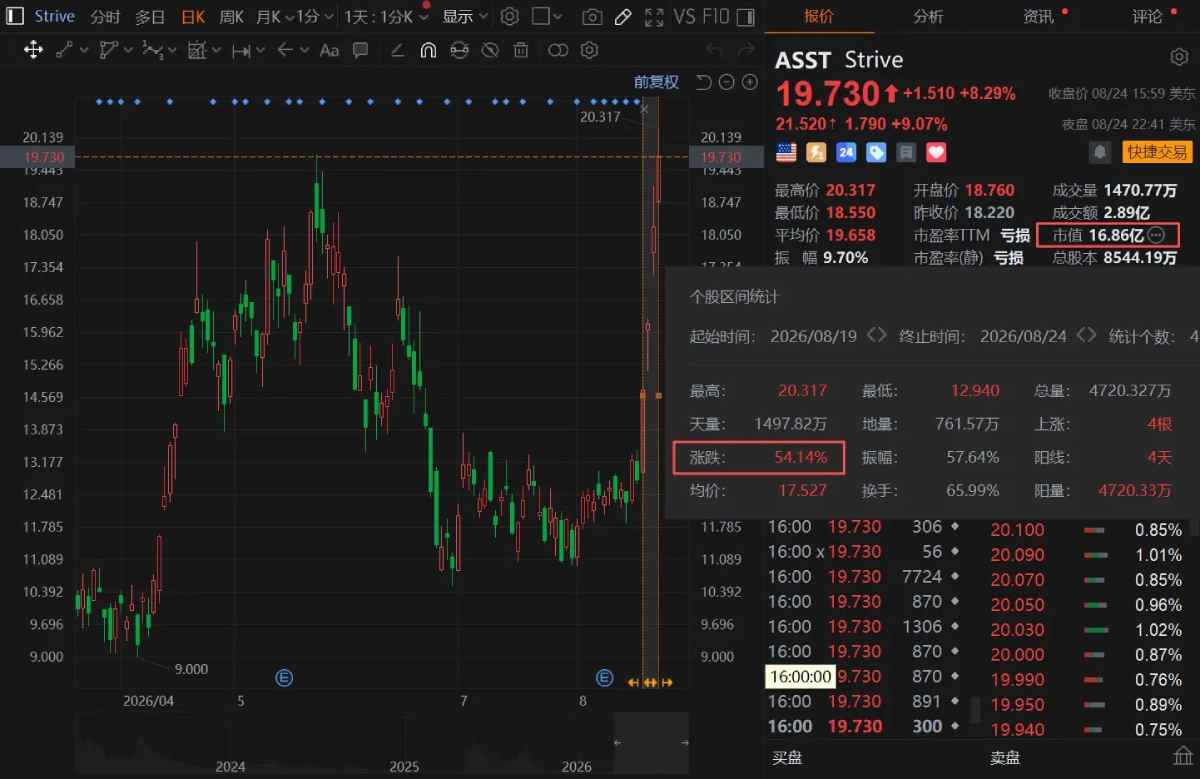Select the measurement box tool
The height and width of the screenshot is (779, 1200).
point(197,50)
